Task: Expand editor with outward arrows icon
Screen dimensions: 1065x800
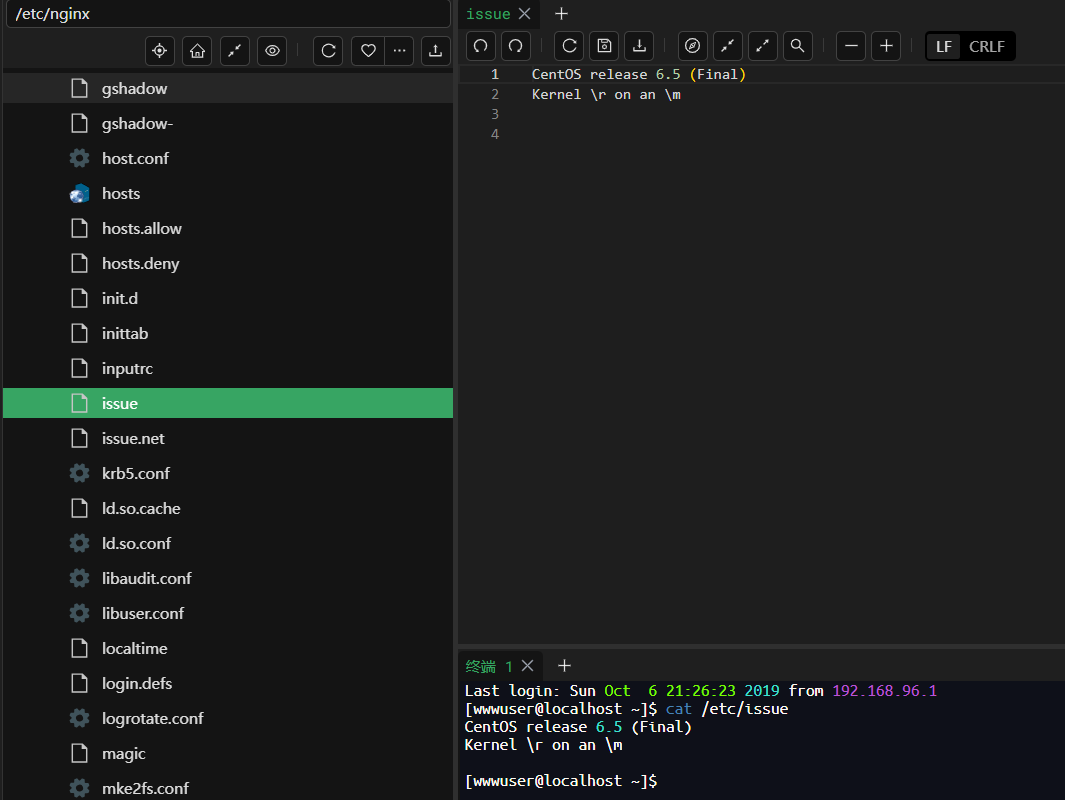Action: pos(763,46)
